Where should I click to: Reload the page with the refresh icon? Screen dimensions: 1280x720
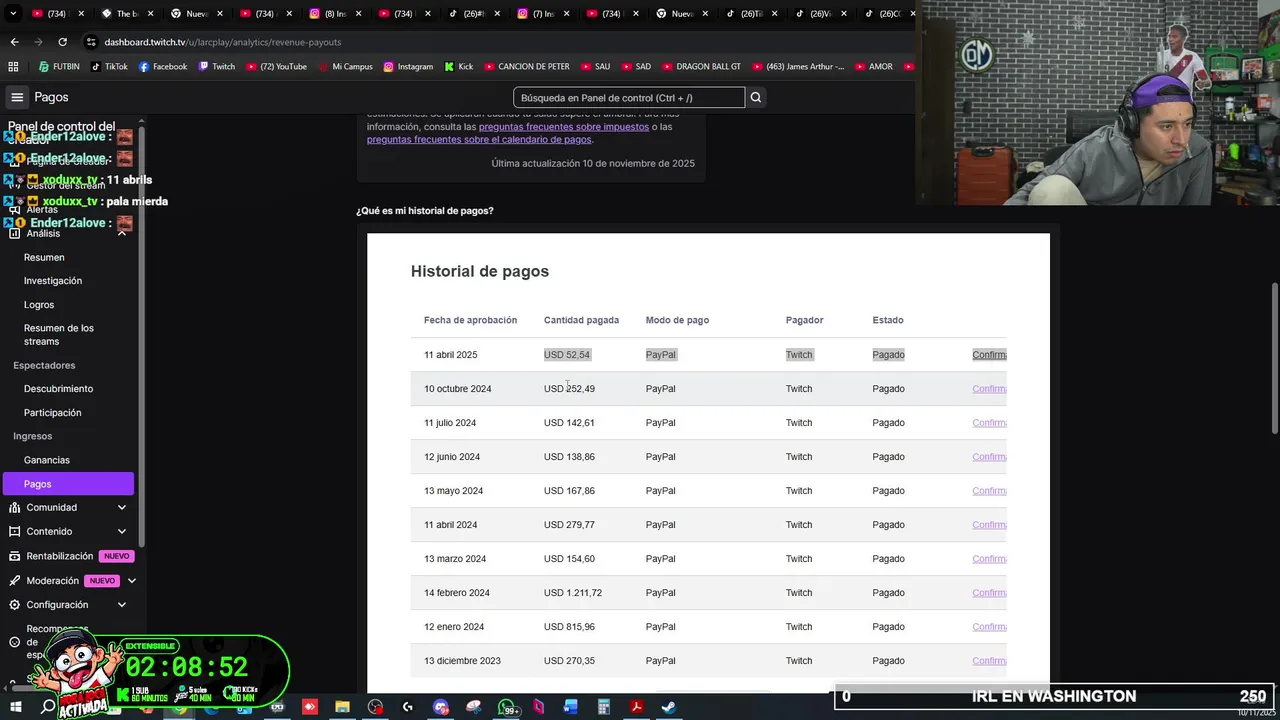point(62,42)
